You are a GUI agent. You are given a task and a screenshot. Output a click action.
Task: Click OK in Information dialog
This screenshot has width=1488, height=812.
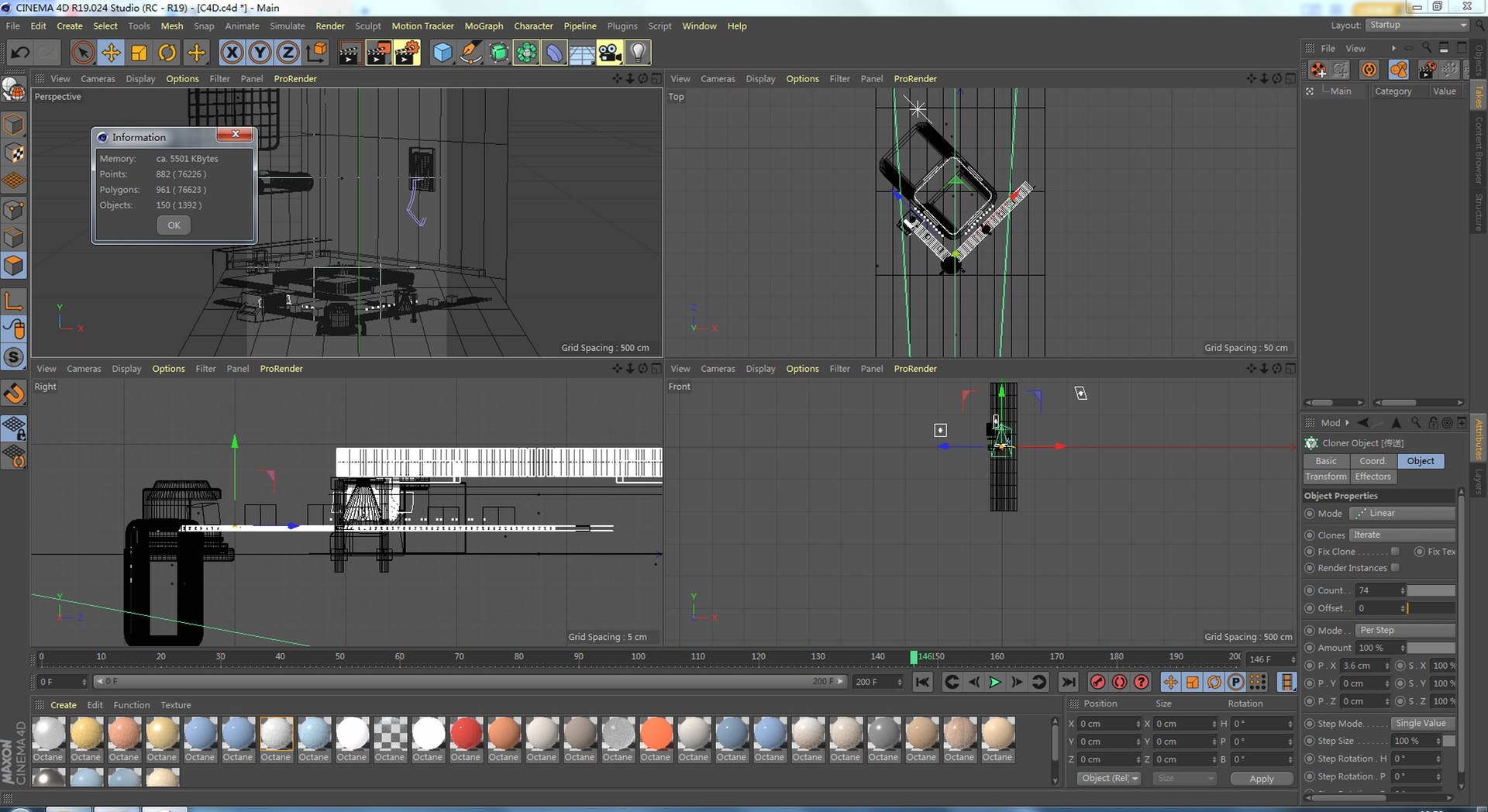coord(174,225)
